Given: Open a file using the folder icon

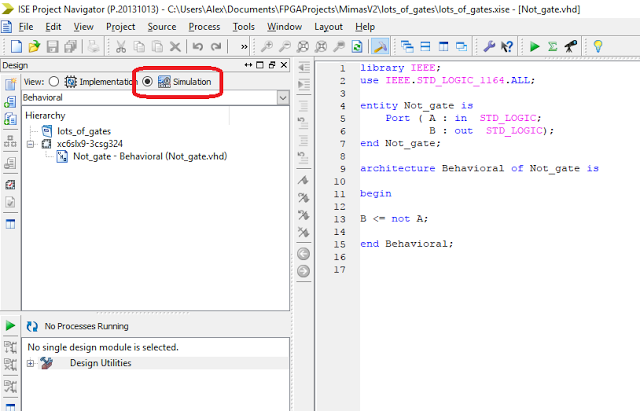Looking at the screenshot, I should [34, 47].
